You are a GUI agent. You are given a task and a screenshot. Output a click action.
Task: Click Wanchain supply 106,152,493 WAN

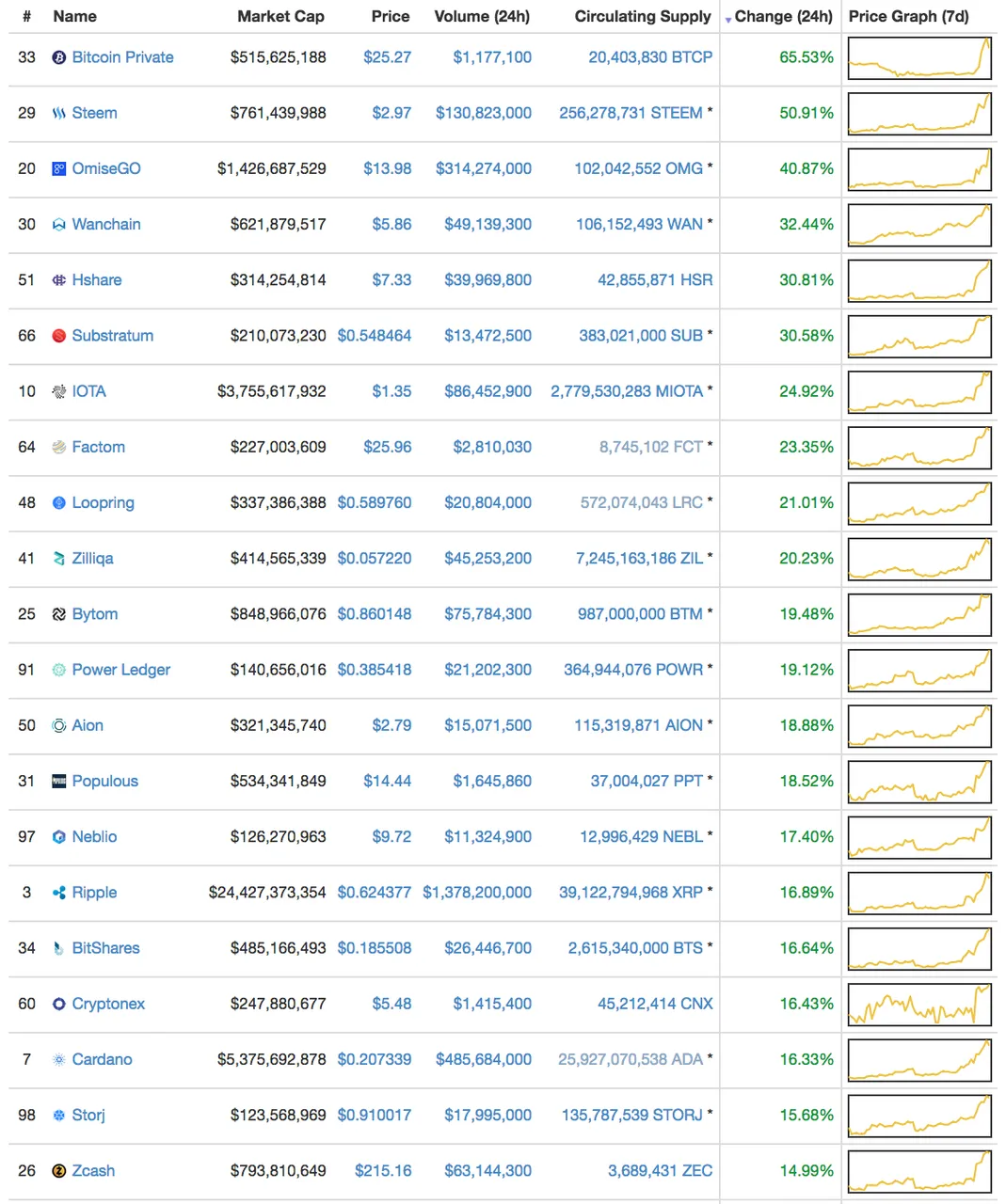click(639, 224)
